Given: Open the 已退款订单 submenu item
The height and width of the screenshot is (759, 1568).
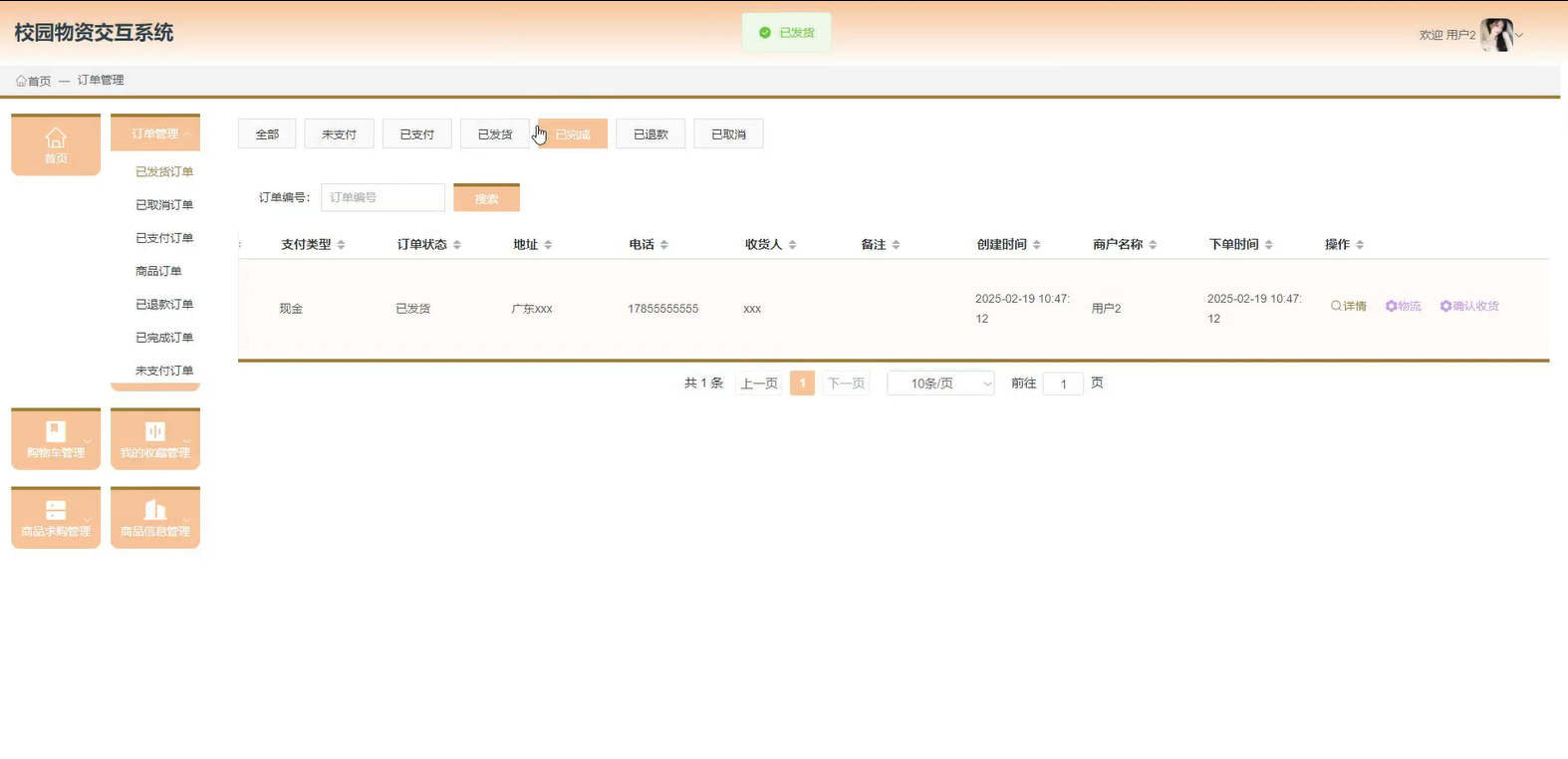Looking at the screenshot, I should 164,304.
